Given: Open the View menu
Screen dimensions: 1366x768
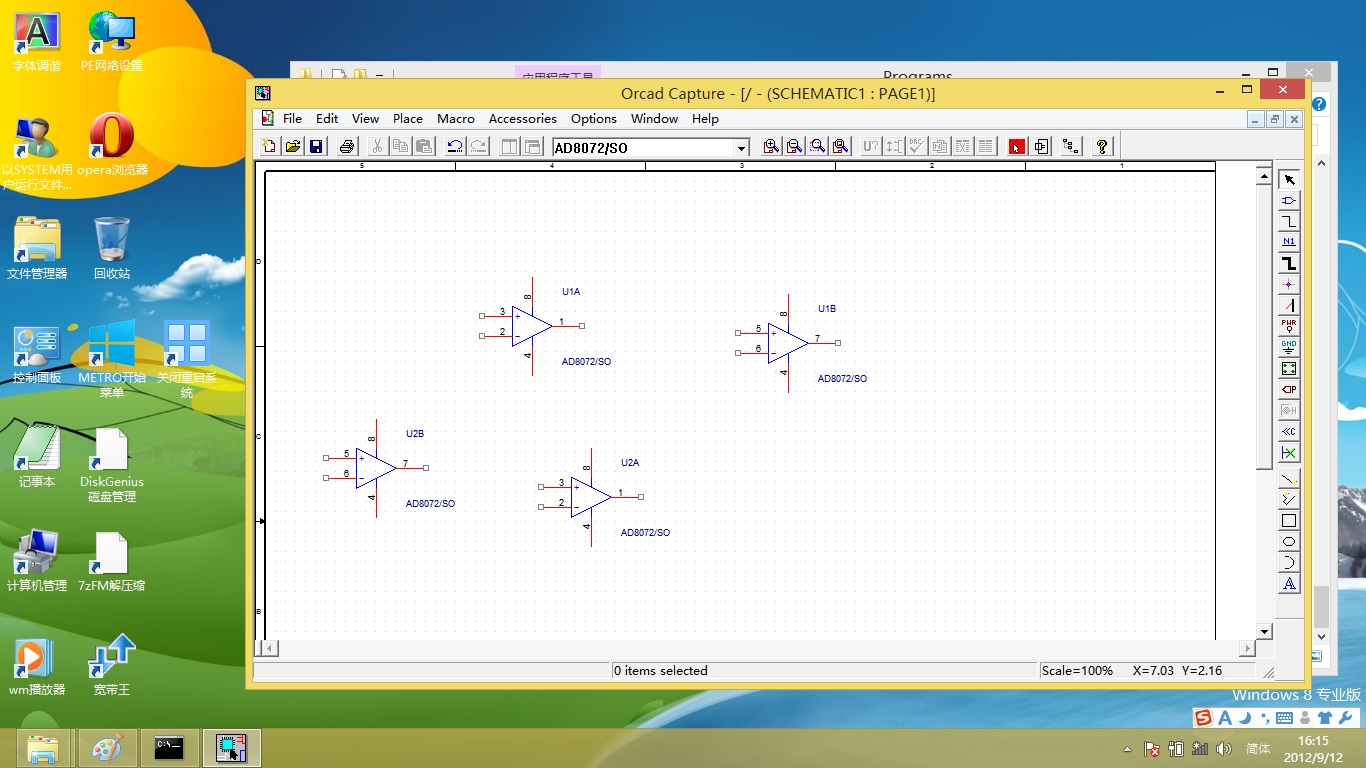Looking at the screenshot, I should 365,118.
